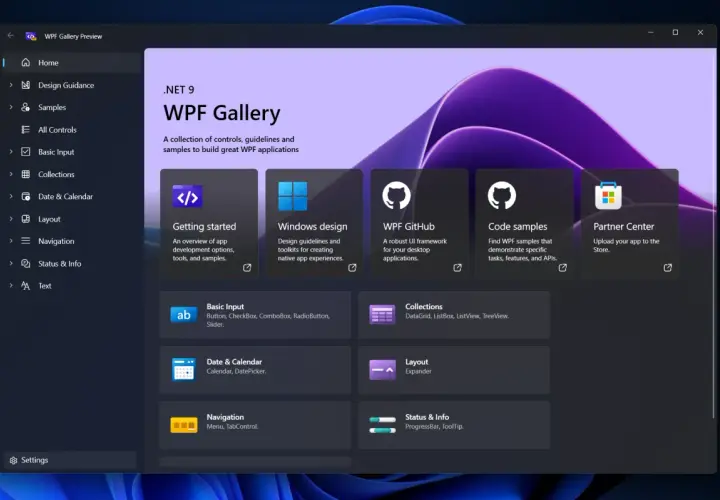This screenshot has width=720, height=500.
Task: Expand the Date & Calendar chevron
Action: (x=11, y=197)
